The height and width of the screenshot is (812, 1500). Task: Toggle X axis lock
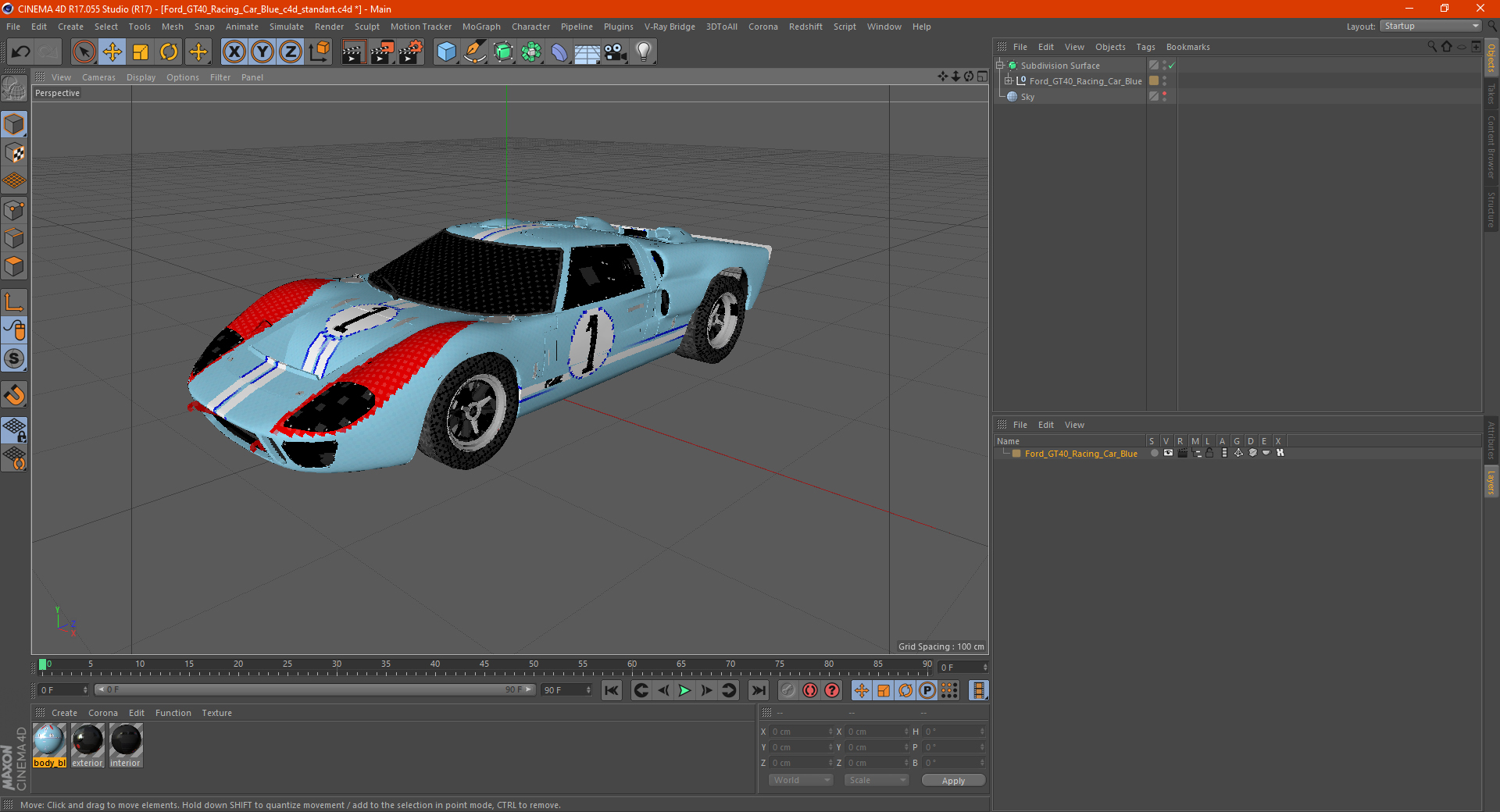[x=234, y=52]
